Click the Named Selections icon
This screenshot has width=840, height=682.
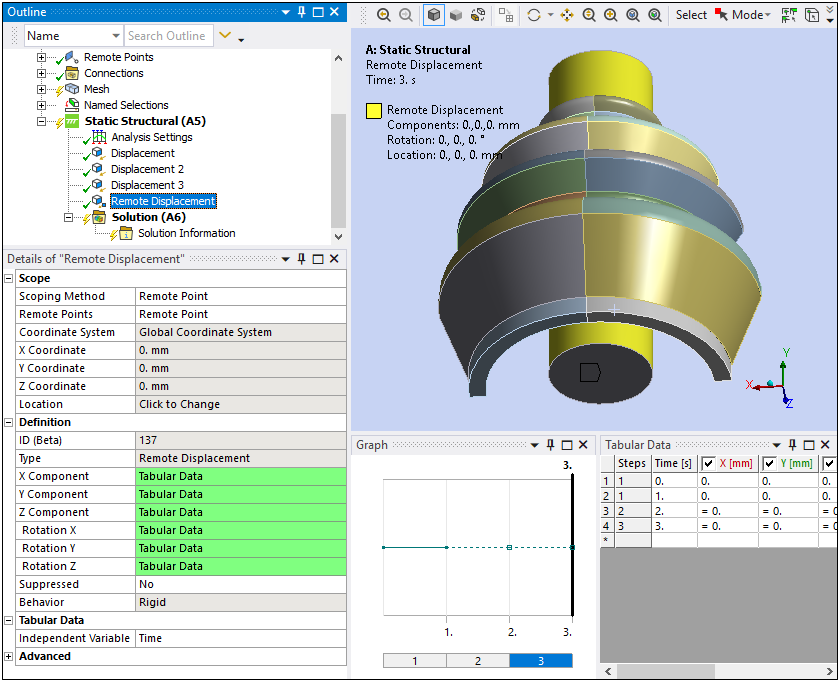click(72, 105)
